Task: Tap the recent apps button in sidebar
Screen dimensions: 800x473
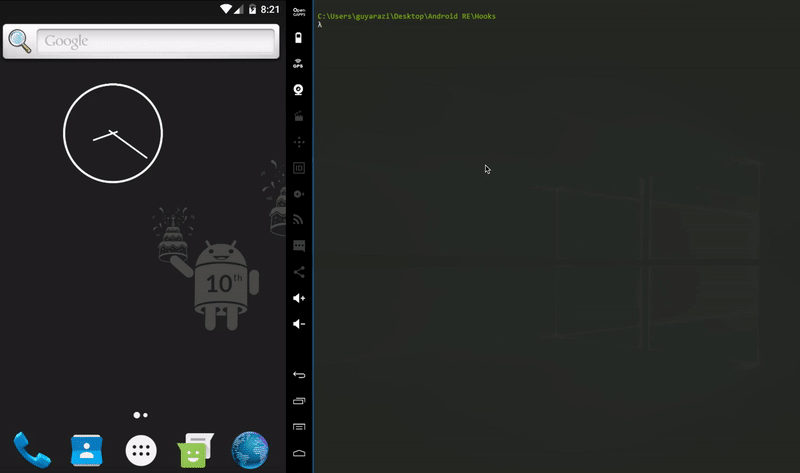Action: [x=299, y=401]
